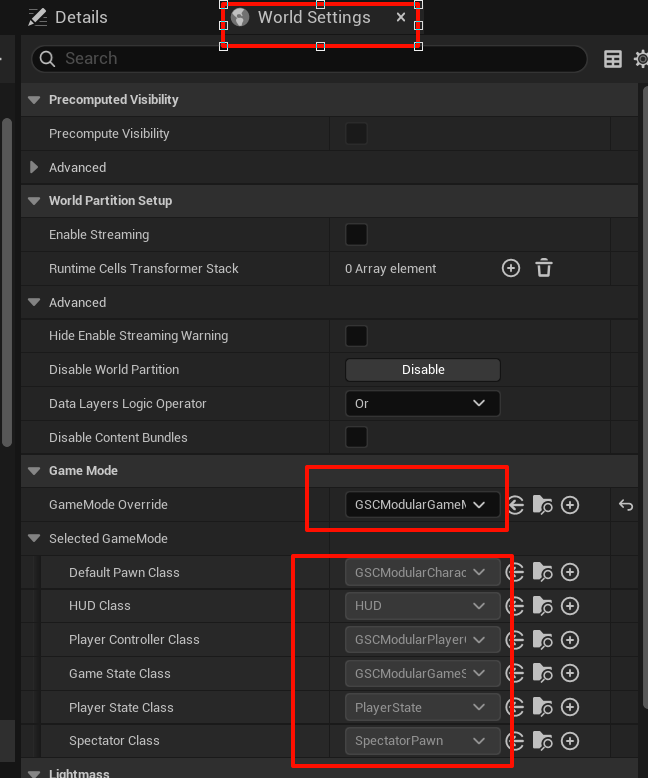Collapse the World Partition Setup section
The image size is (648, 778).
[35, 201]
